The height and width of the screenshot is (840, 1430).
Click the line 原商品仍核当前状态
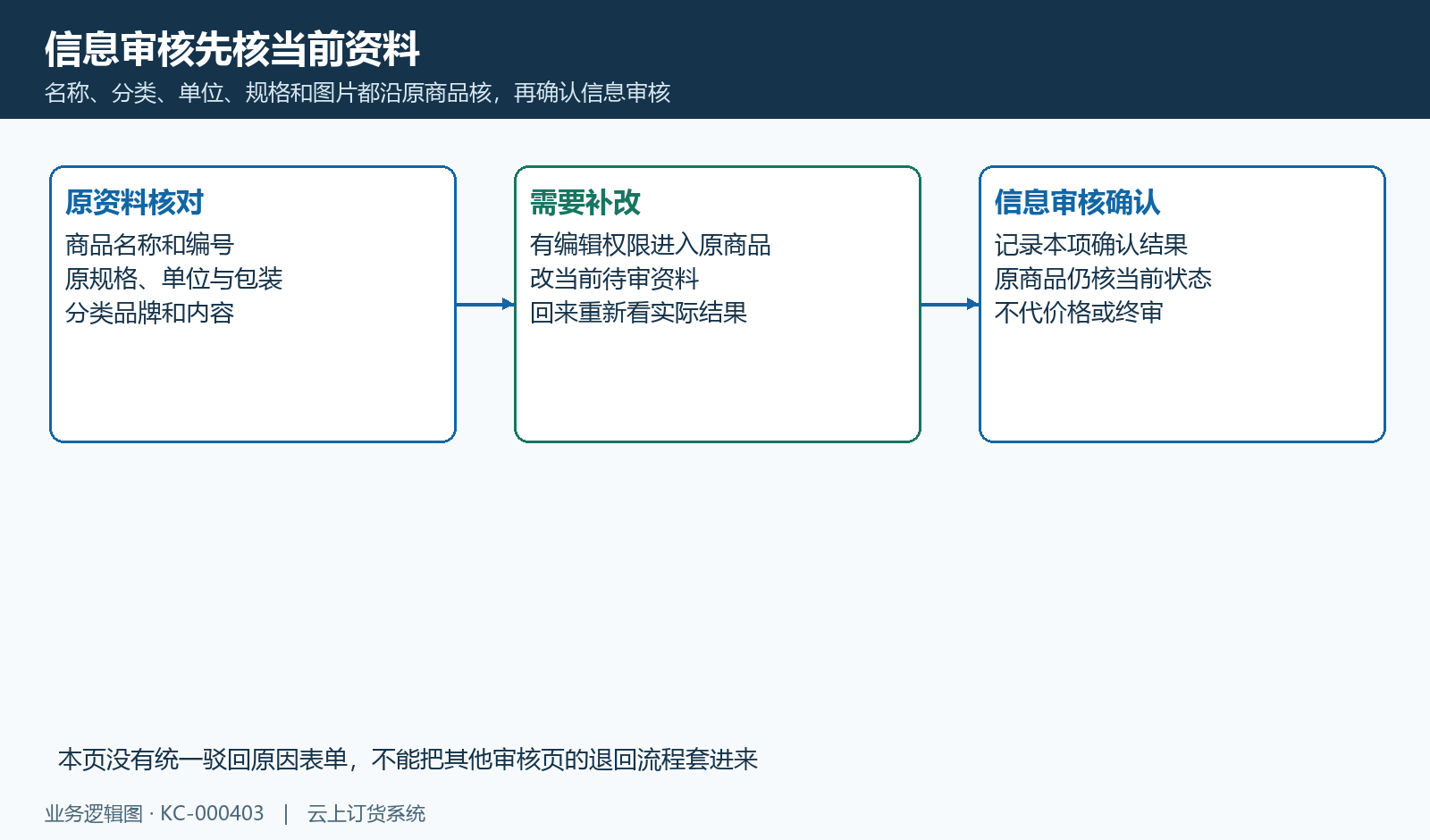1103,279
